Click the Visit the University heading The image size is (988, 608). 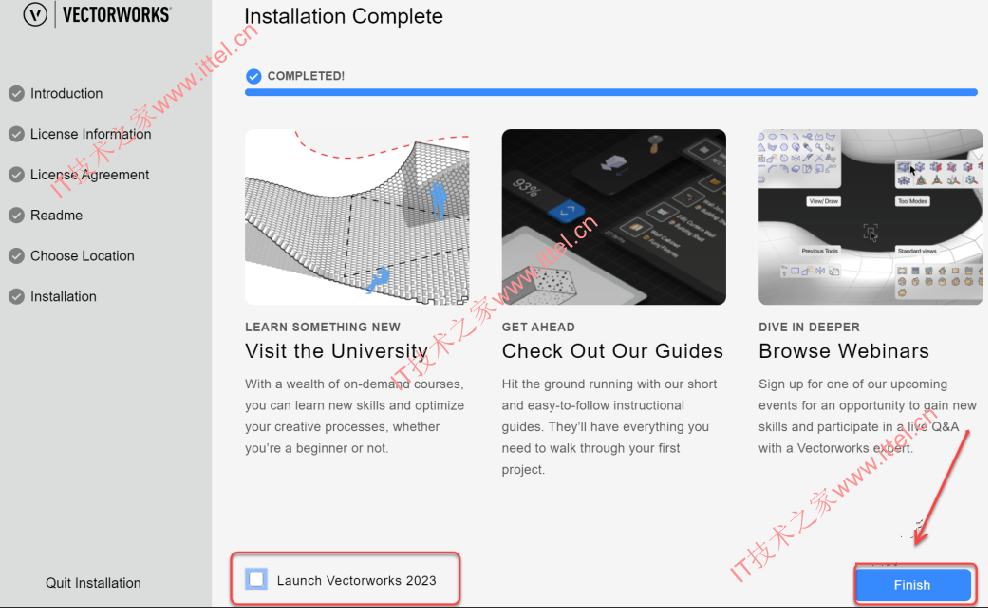[336, 351]
